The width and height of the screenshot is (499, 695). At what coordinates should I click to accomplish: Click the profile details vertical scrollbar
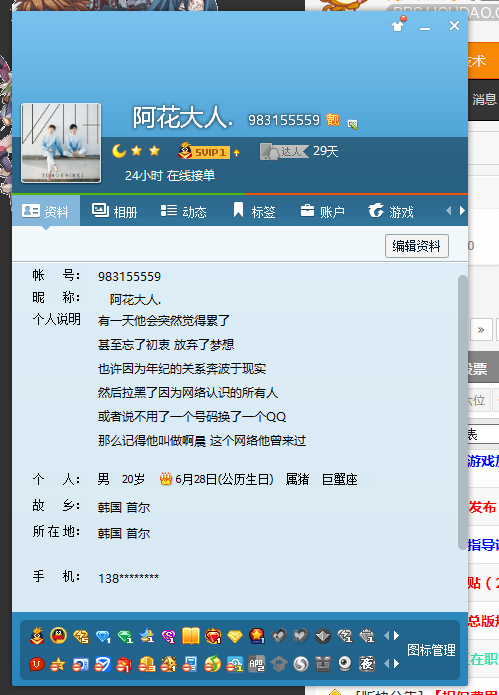[x=462, y=413]
